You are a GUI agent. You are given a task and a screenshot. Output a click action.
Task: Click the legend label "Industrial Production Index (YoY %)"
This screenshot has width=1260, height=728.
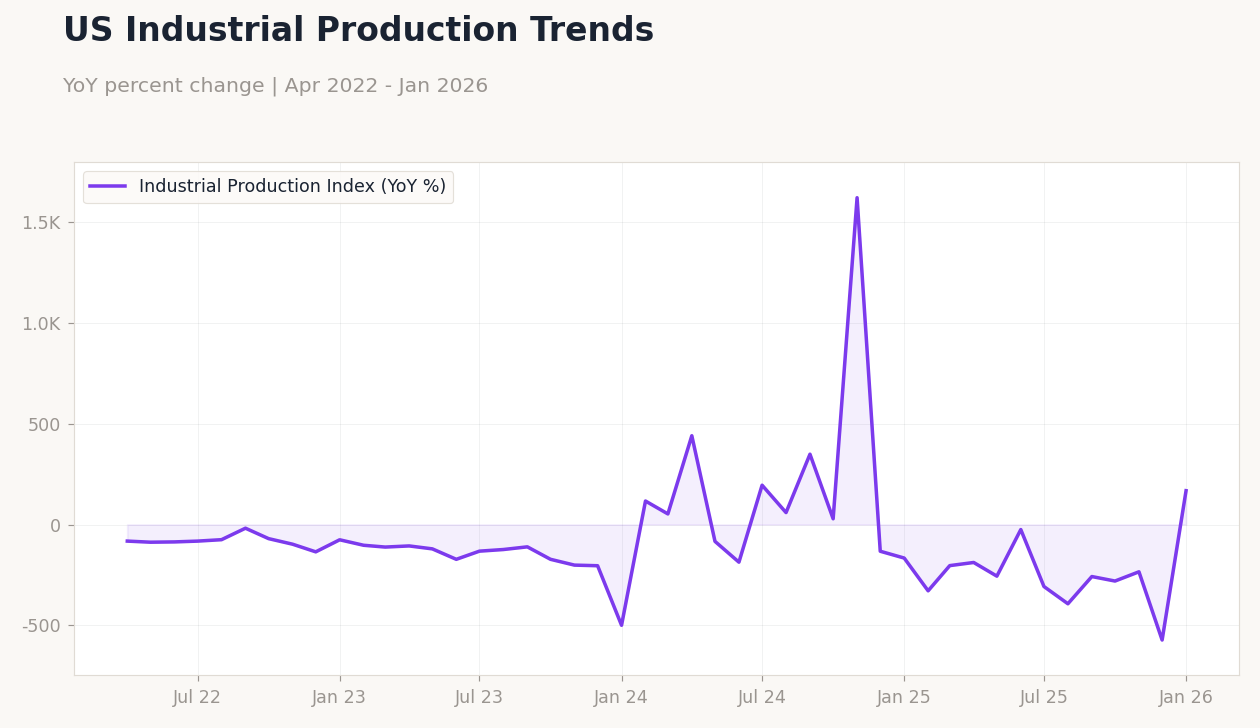[x=292, y=187]
